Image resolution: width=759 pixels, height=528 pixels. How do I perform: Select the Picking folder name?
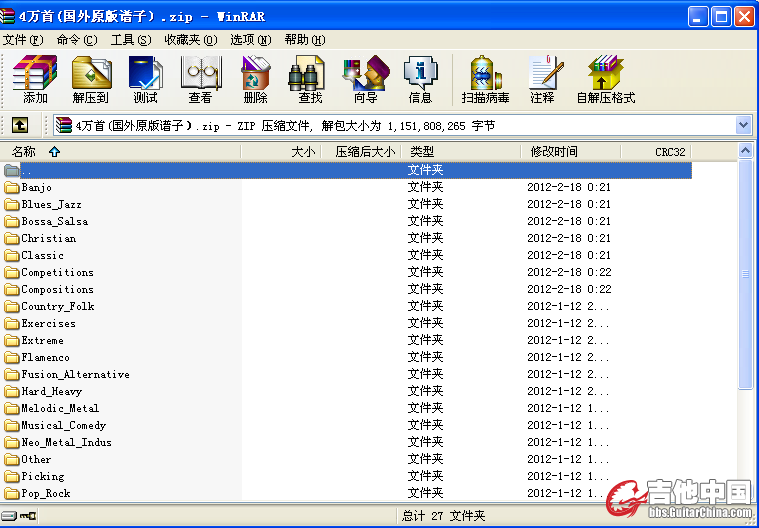43,476
